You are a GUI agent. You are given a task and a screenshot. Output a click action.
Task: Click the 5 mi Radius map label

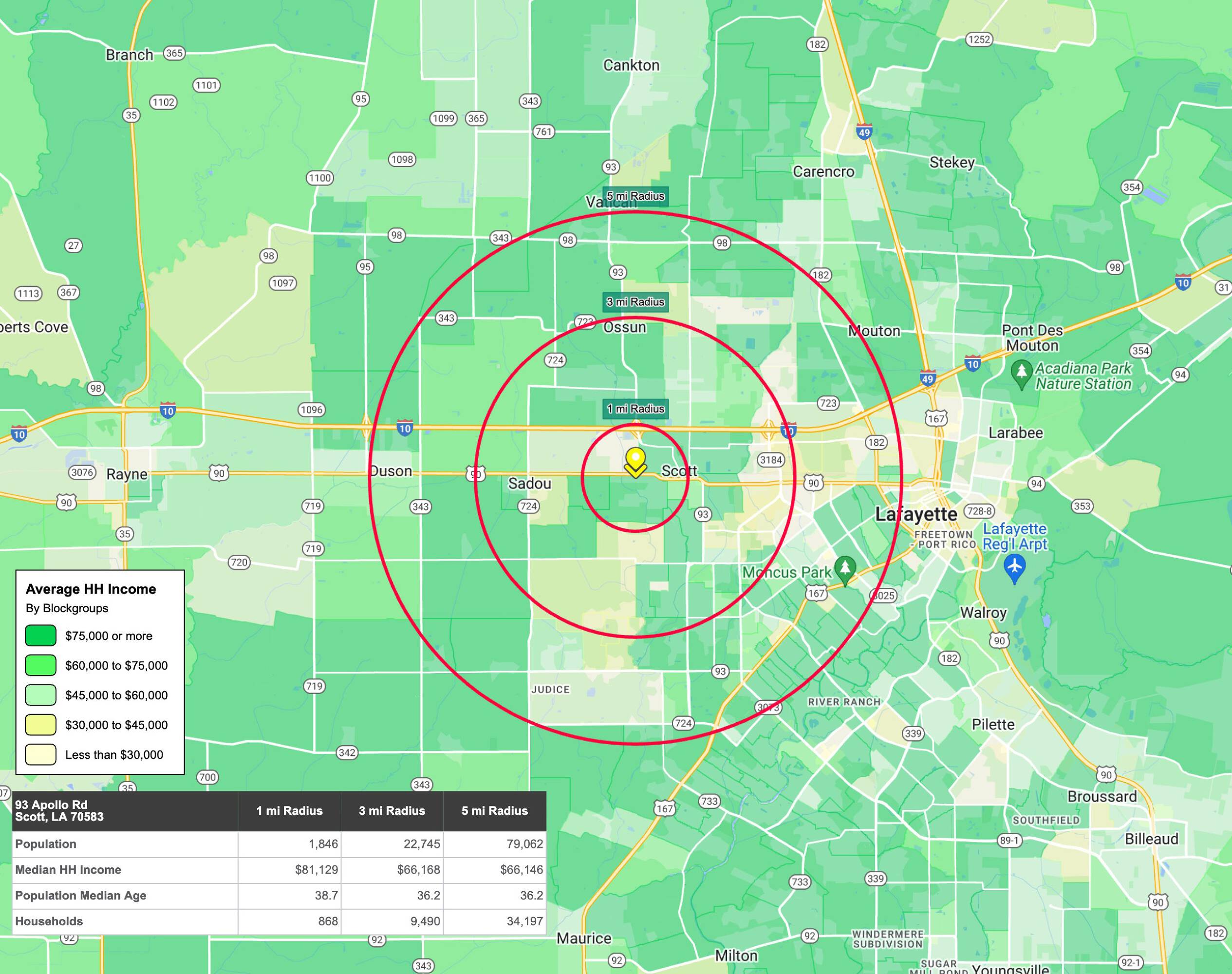pos(635,196)
